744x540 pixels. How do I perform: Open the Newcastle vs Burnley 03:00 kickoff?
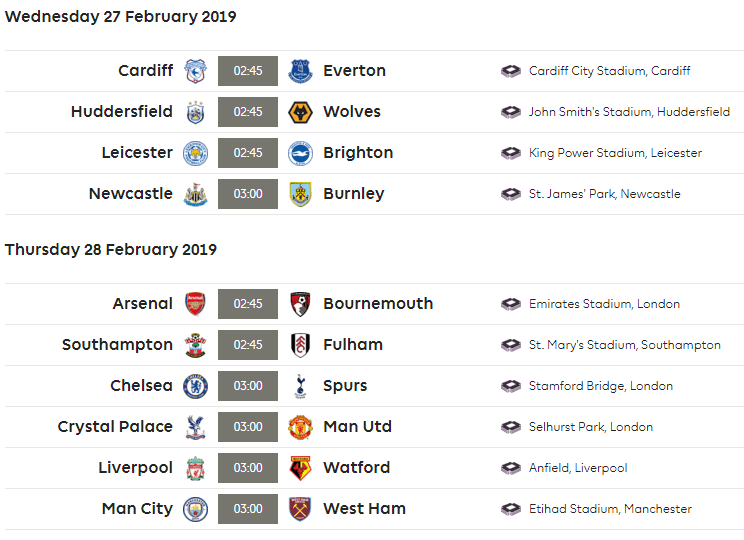coord(248,194)
